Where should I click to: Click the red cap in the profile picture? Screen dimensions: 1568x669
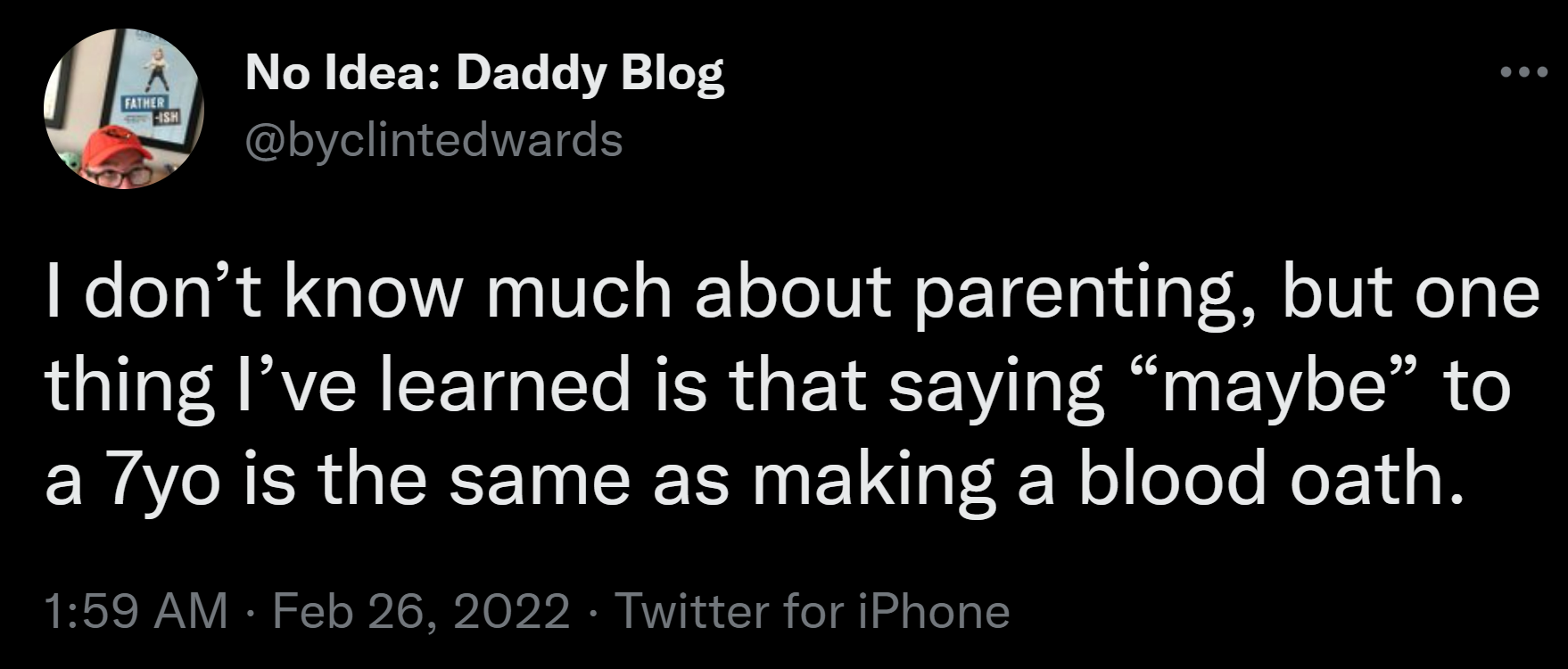111,146
